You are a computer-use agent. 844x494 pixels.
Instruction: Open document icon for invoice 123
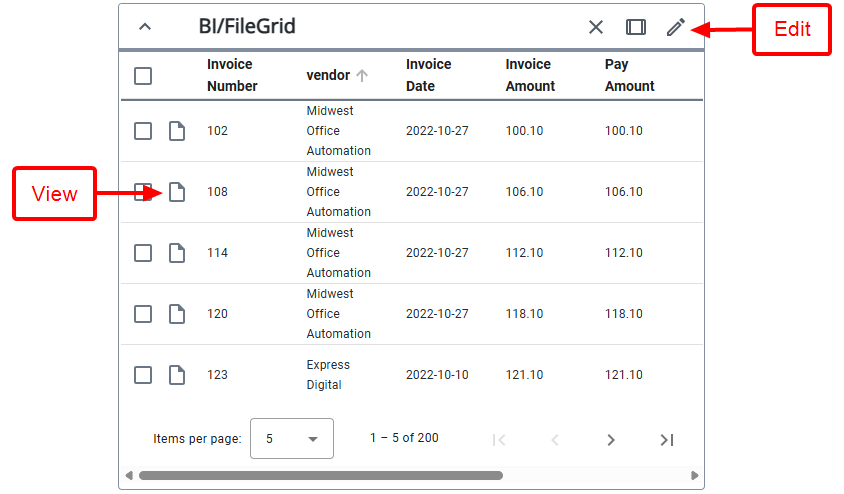tap(177, 375)
